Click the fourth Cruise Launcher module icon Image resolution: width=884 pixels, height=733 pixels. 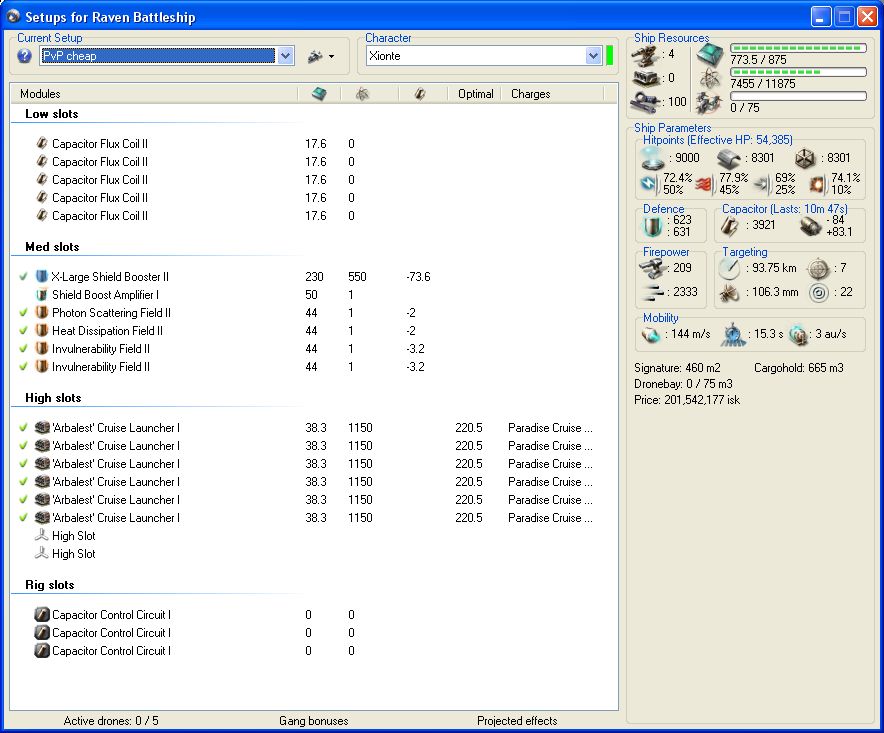(x=42, y=482)
